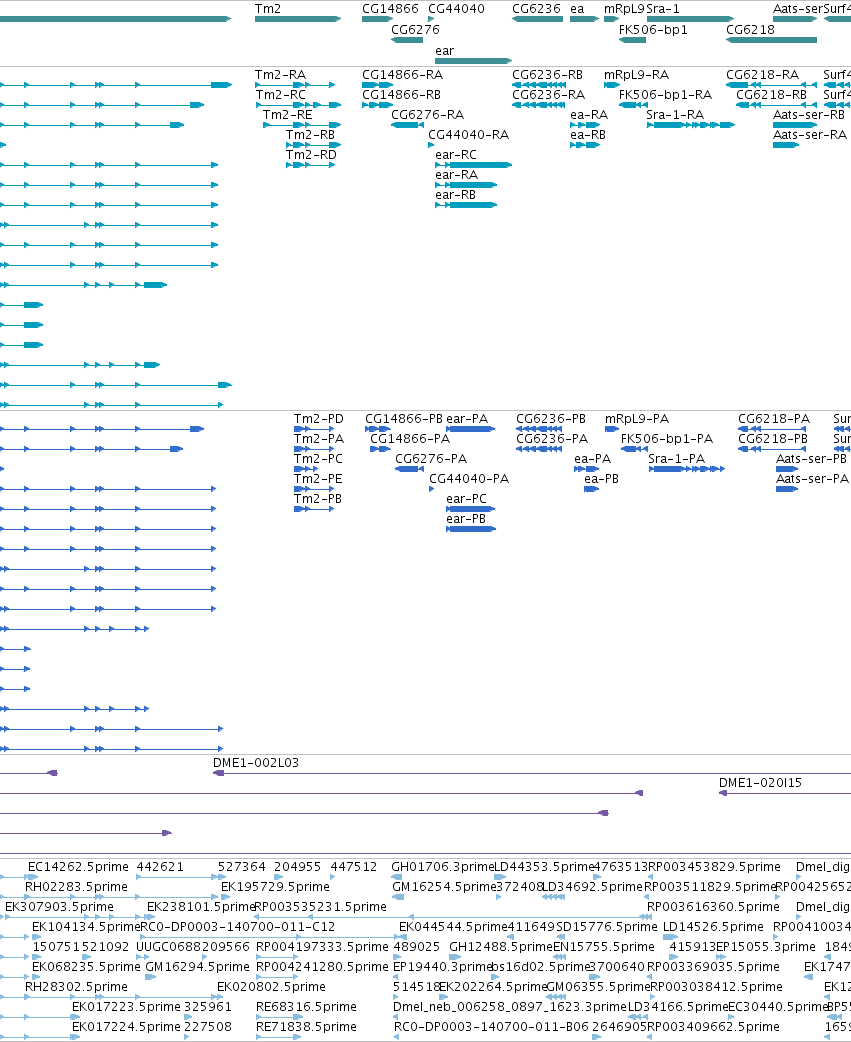Choose the CG6276-RA transcript
The height and width of the screenshot is (1042, 851).
pos(407,125)
